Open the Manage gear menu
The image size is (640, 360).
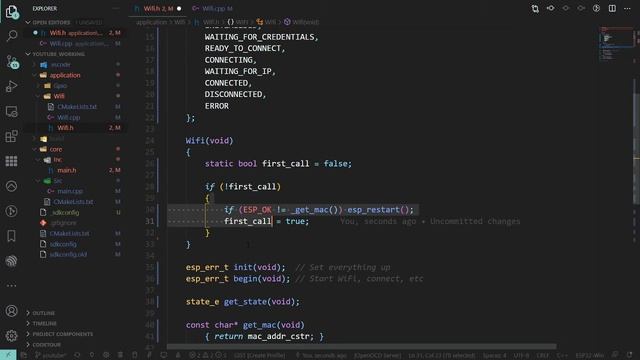11,336
